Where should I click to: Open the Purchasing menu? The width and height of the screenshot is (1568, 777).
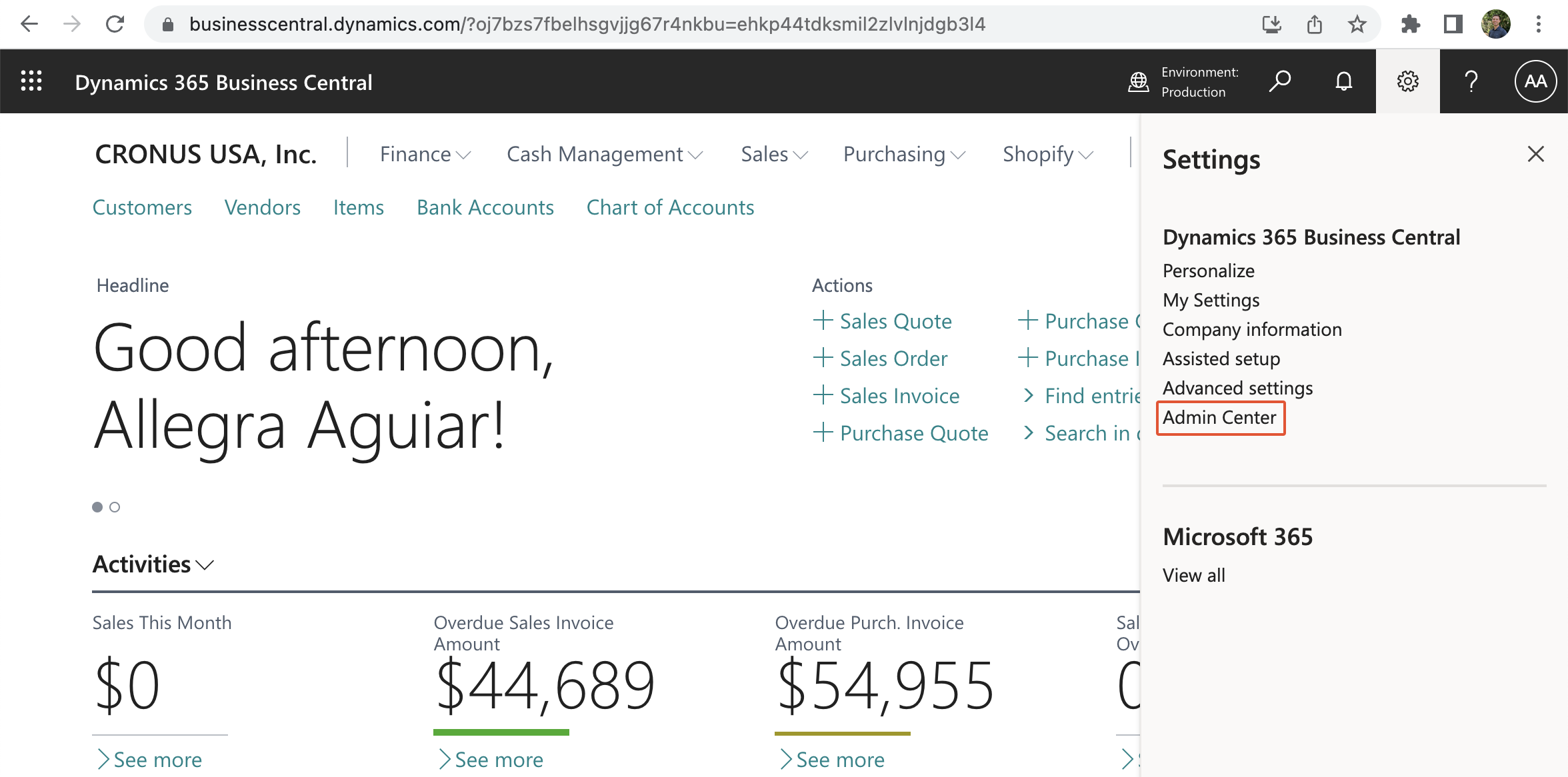(903, 155)
